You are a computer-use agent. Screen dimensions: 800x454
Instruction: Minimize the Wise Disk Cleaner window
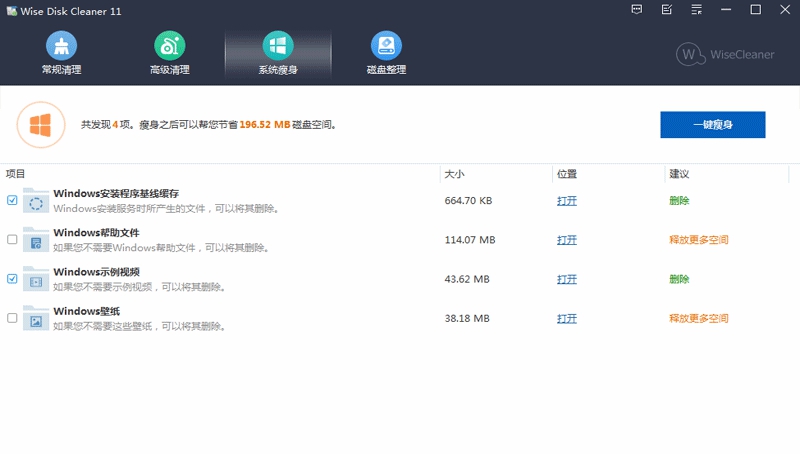pos(726,10)
